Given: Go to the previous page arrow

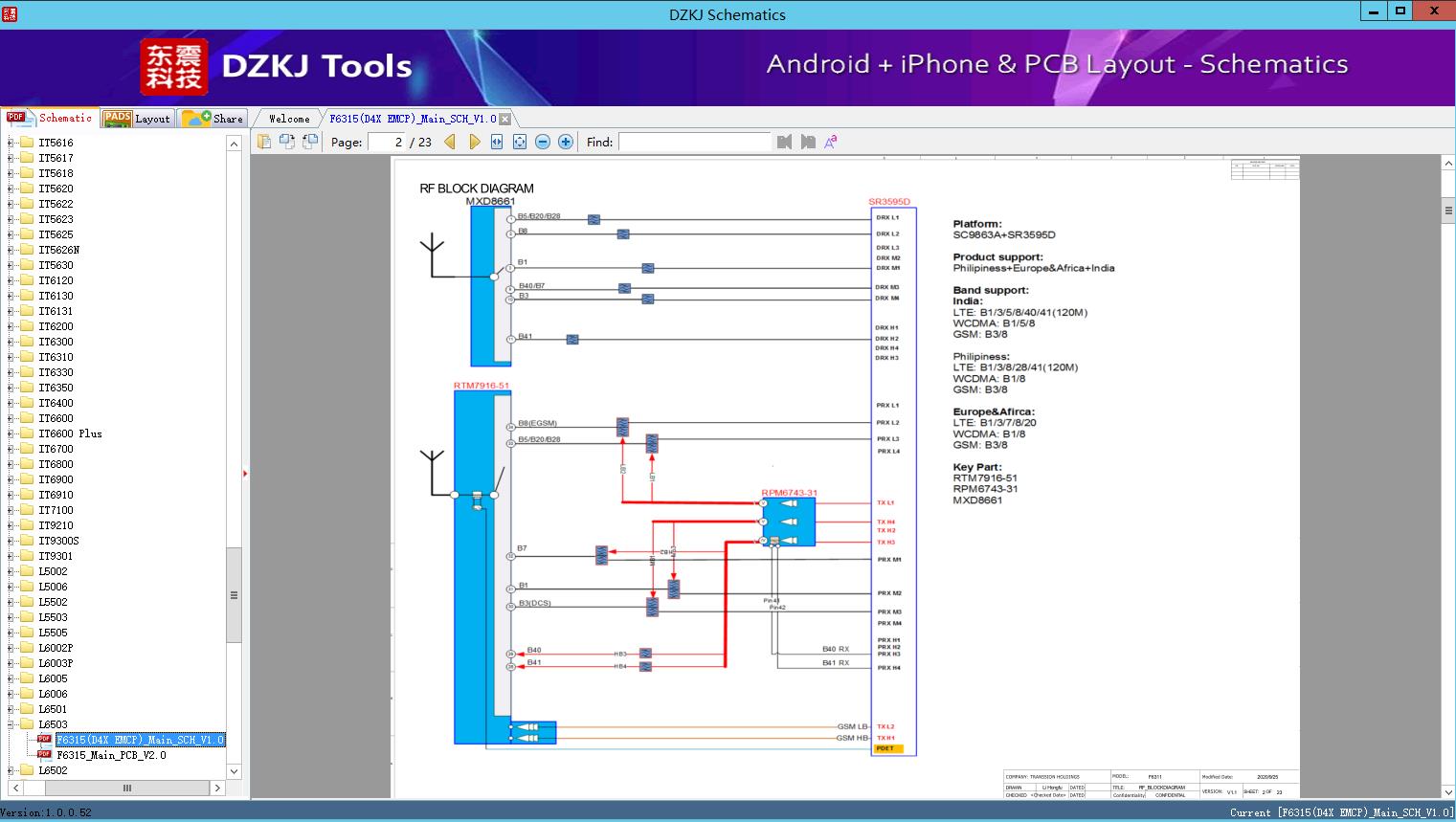Looking at the screenshot, I should click(x=450, y=142).
